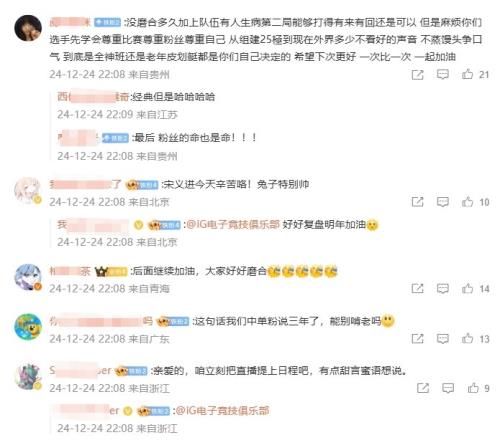The height and width of the screenshot is (440, 500).
Task: Reply to the 中单粉说三年了 comment
Action: click(x=443, y=339)
